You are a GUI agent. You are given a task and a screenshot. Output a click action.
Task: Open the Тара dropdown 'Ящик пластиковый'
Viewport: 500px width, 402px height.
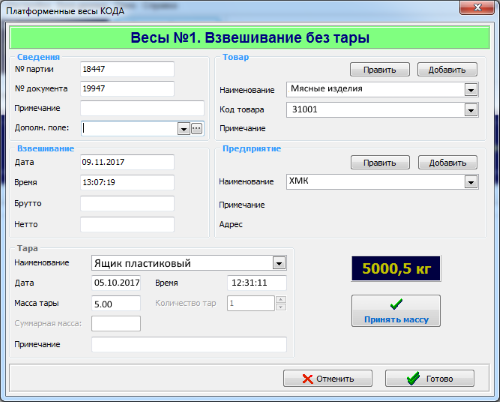279,263
